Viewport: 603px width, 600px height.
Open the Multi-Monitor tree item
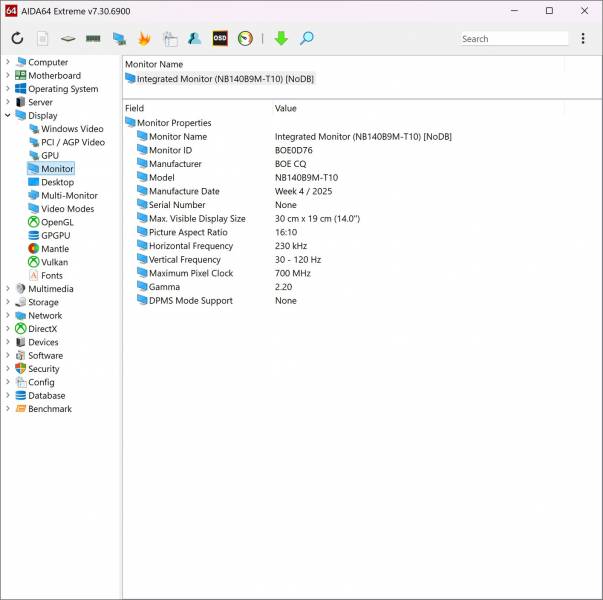63,195
